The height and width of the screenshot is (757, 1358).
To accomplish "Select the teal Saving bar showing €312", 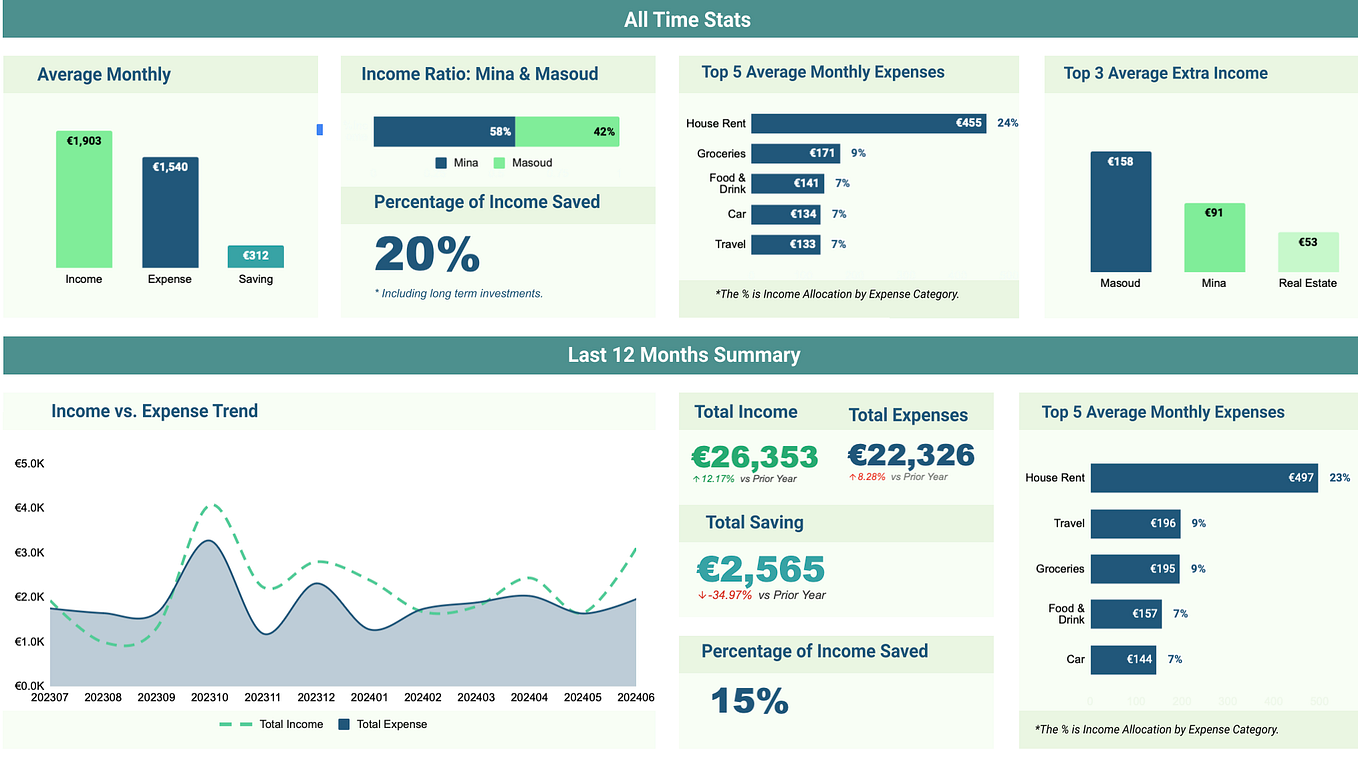I will (x=255, y=257).
